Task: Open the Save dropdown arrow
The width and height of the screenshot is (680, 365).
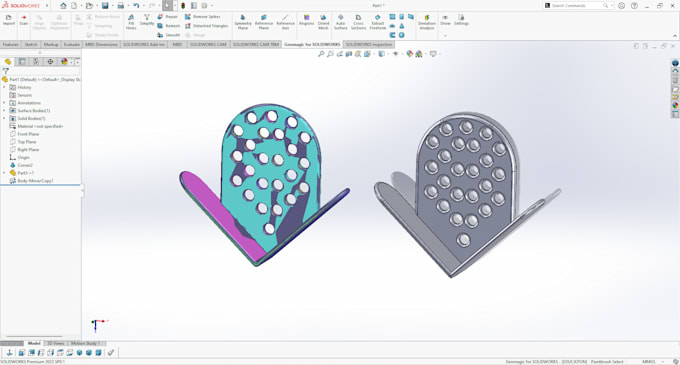Action: [x=112, y=6]
